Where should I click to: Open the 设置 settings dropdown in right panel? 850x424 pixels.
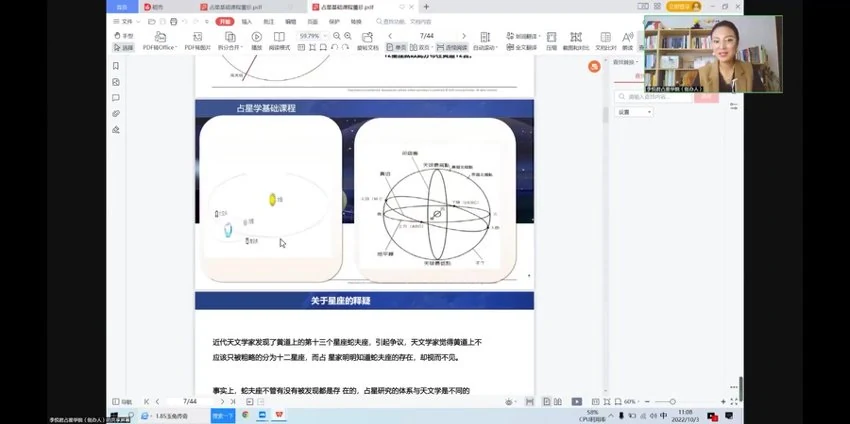[634, 112]
